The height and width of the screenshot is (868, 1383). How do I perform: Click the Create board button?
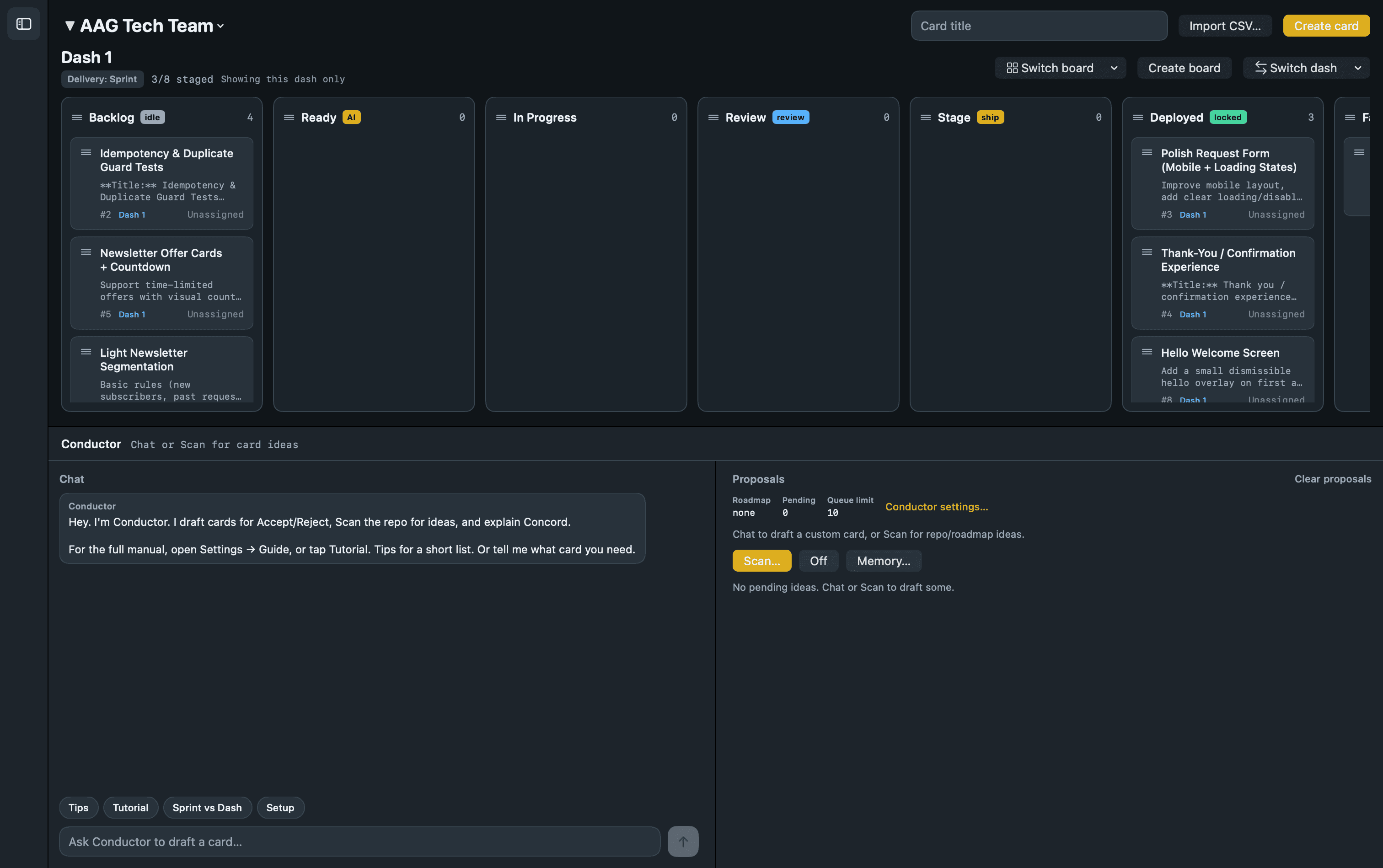[x=1185, y=68]
